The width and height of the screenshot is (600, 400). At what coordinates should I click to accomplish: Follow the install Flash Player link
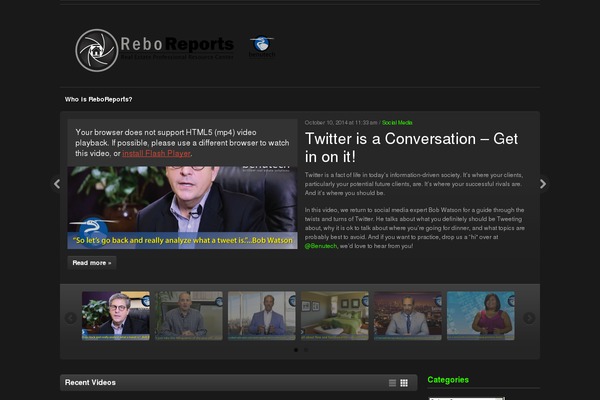[x=156, y=153]
